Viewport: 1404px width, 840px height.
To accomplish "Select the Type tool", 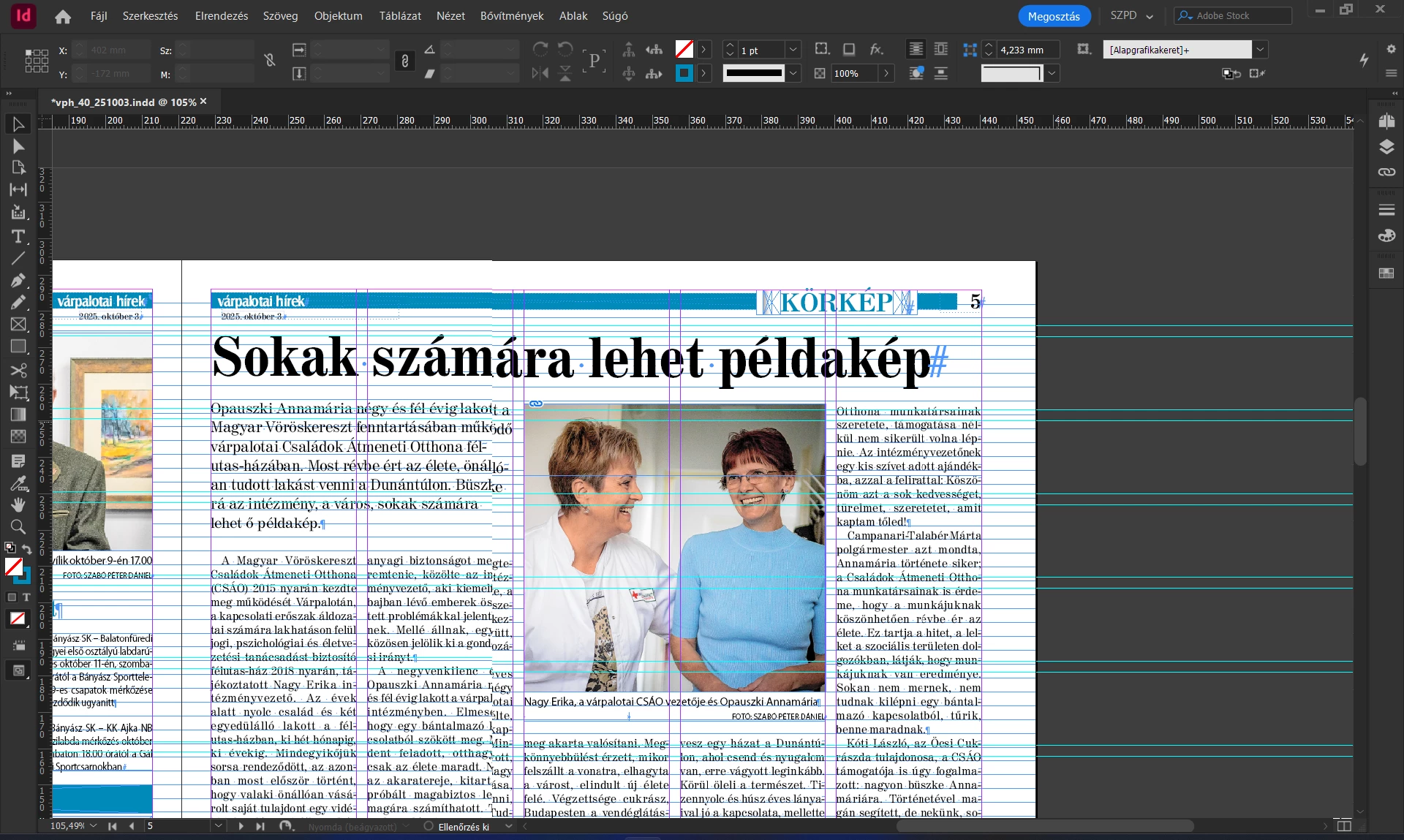I will [x=18, y=237].
